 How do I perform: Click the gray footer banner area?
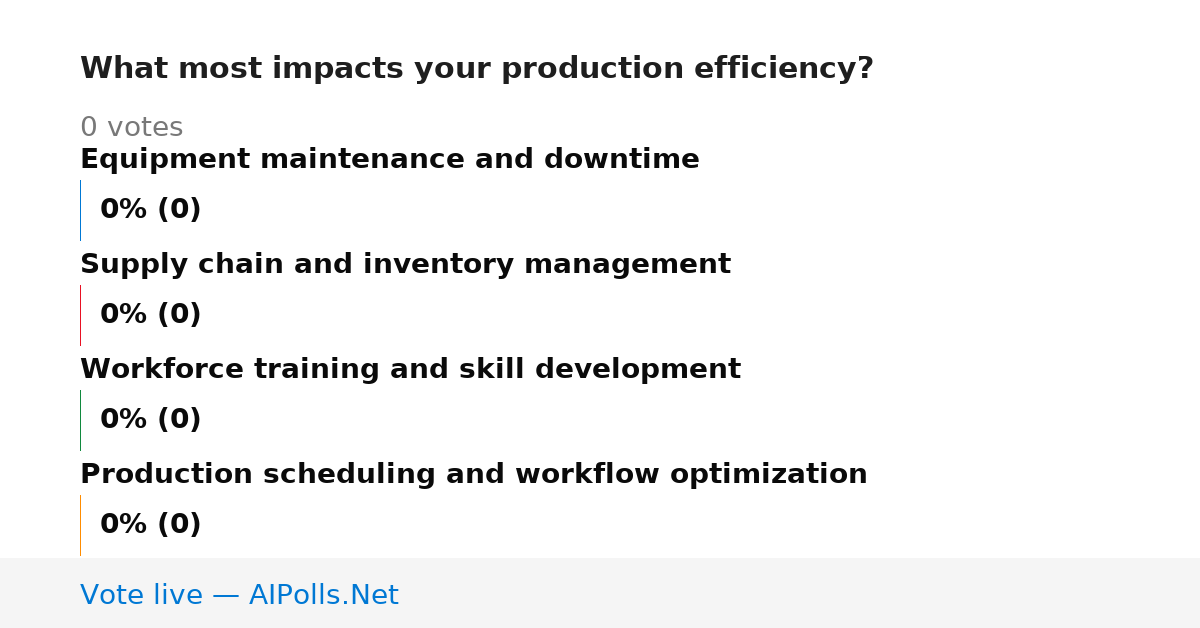point(600,593)
